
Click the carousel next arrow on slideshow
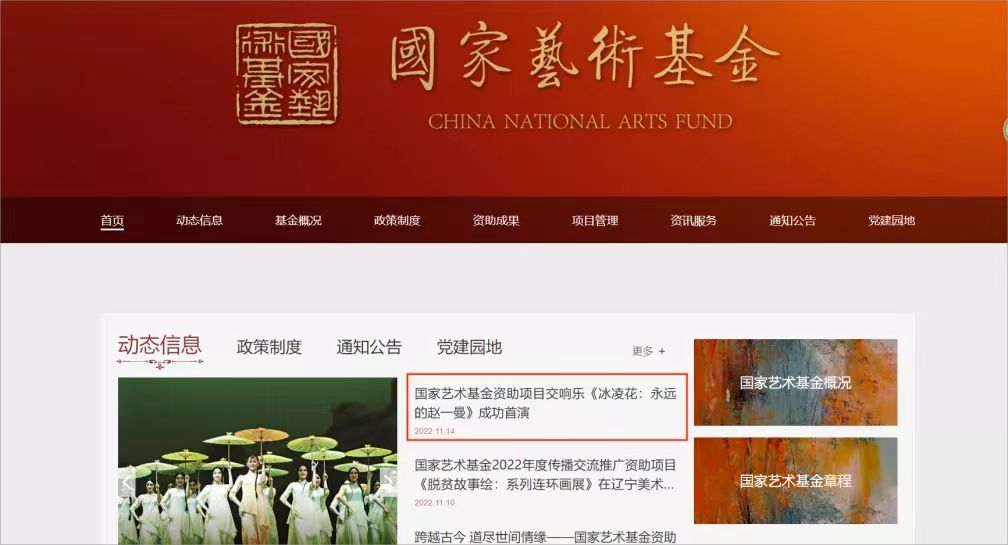(x=388, y=479)
